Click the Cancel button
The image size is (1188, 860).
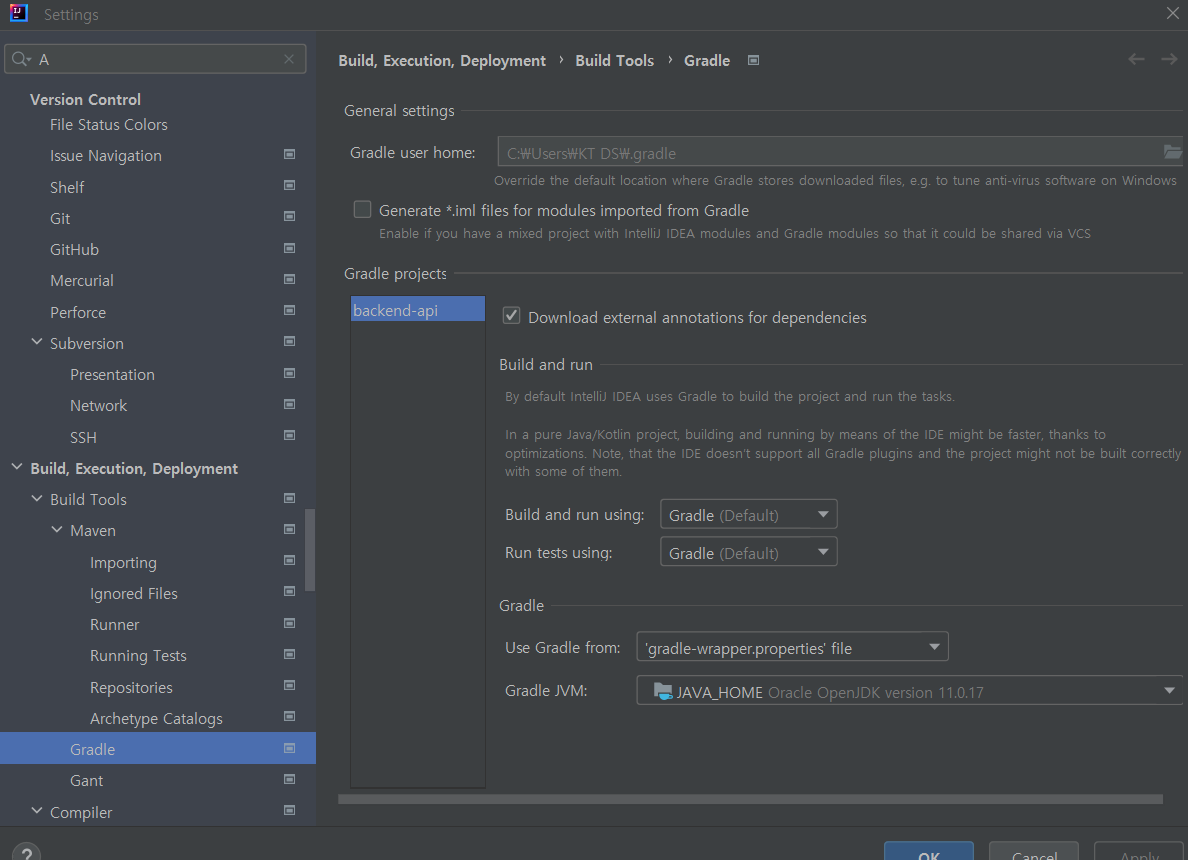1033,851
